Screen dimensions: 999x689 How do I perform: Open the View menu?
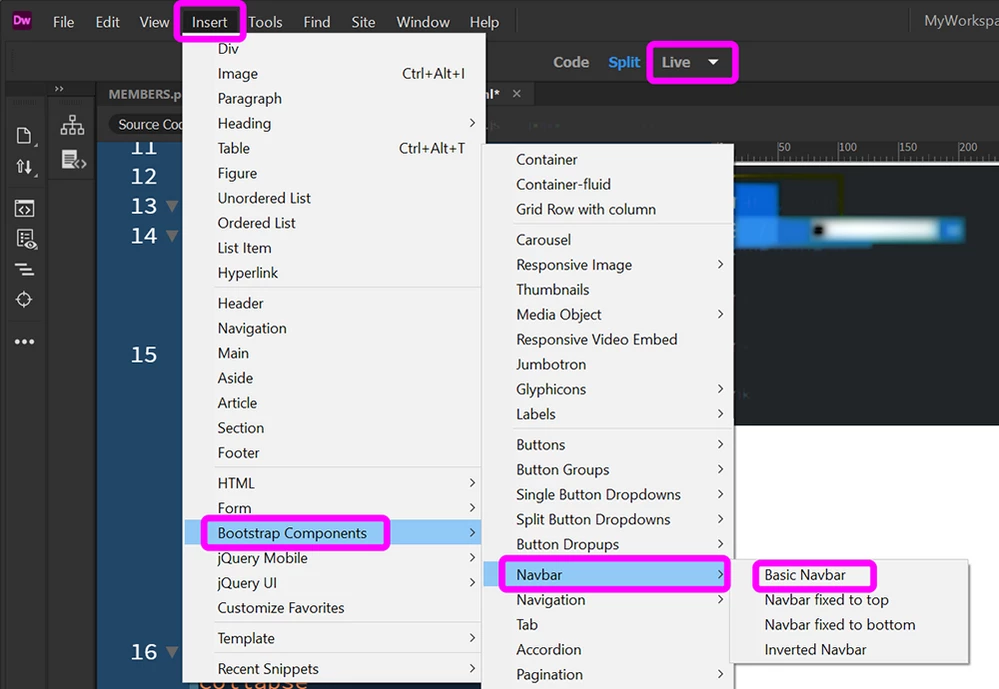pyautogui.click(x=154, y=22)
